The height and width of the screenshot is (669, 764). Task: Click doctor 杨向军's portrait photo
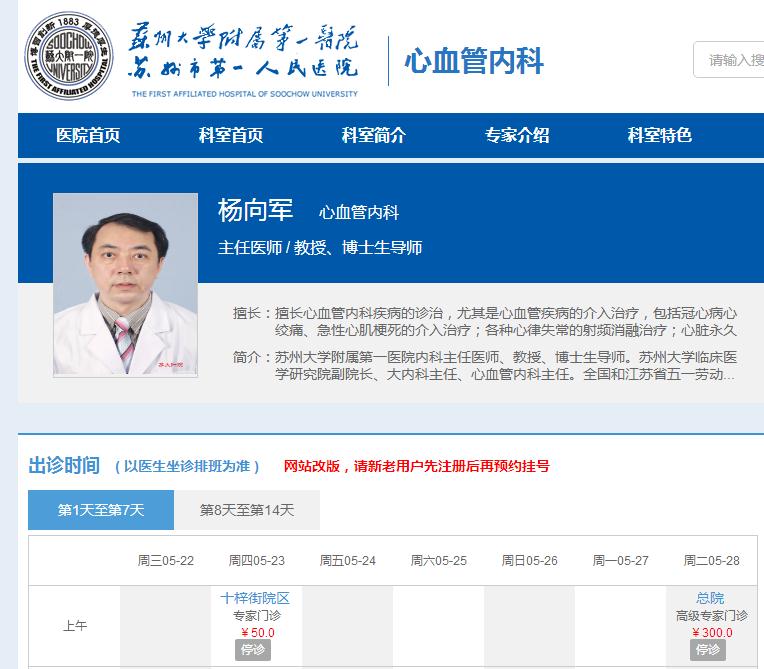click(125, 284)
